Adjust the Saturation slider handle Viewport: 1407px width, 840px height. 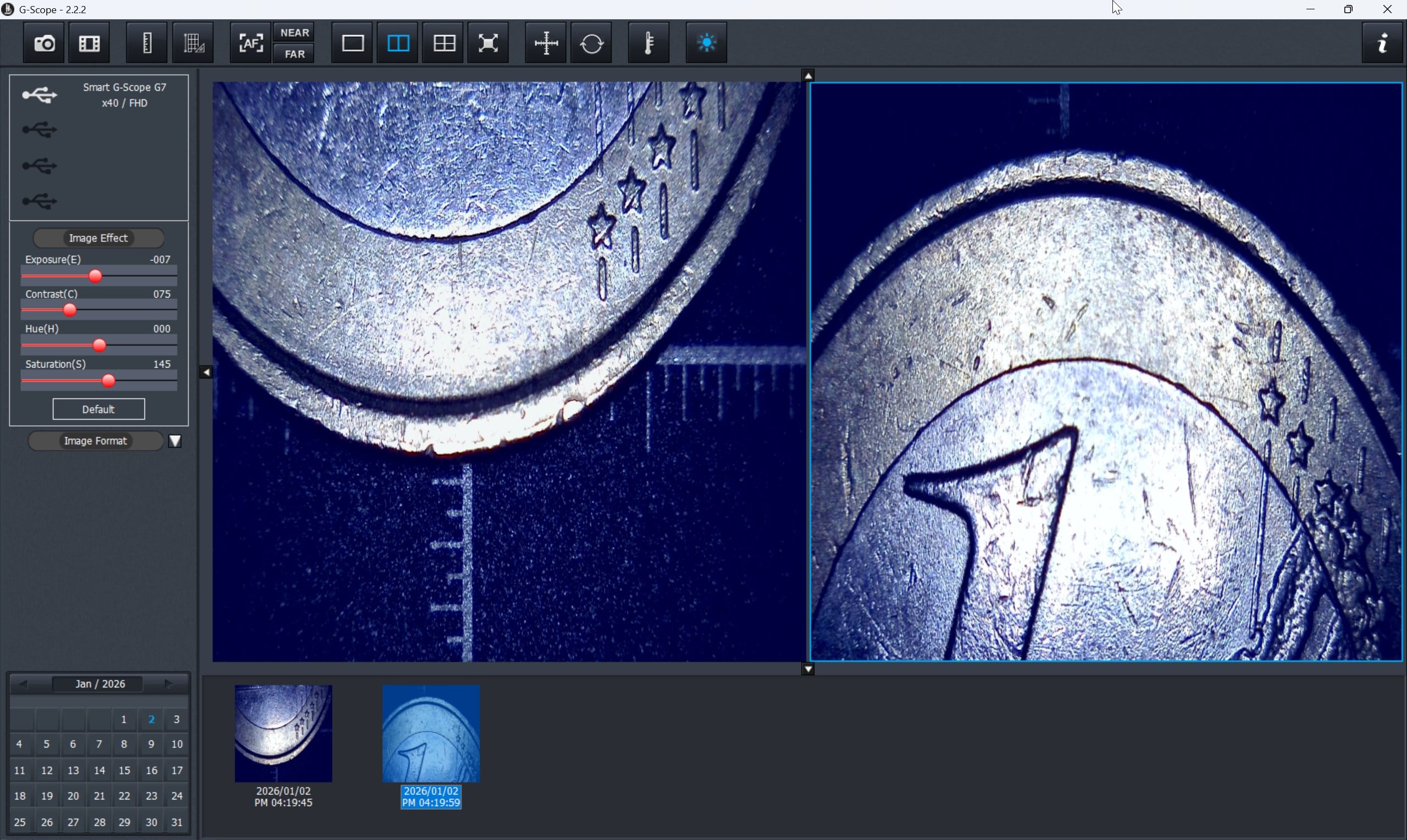coord(108,381)
